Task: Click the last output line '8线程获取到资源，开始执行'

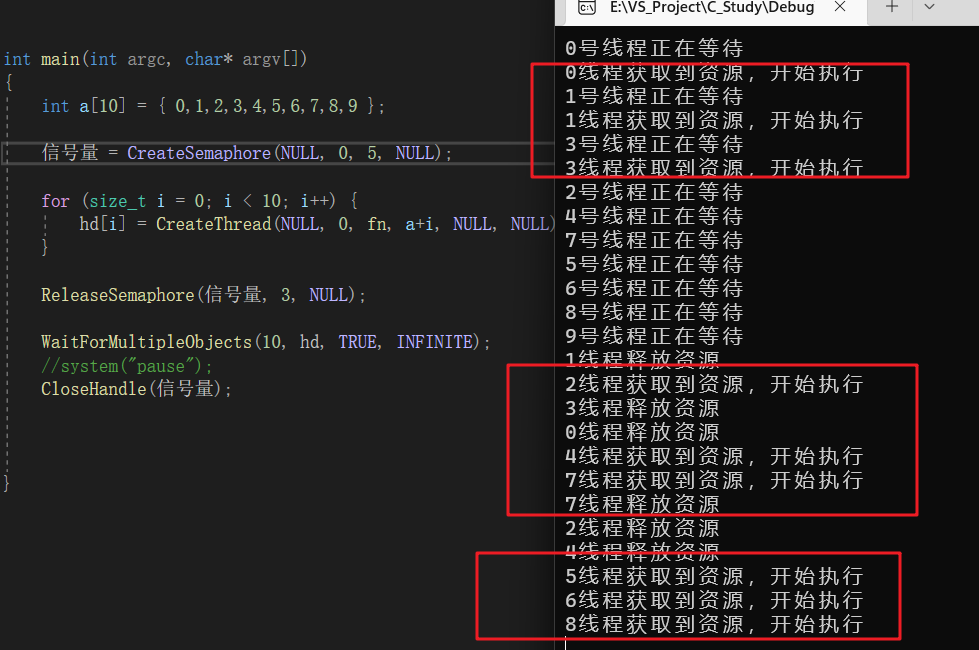Action: (714, 624)
